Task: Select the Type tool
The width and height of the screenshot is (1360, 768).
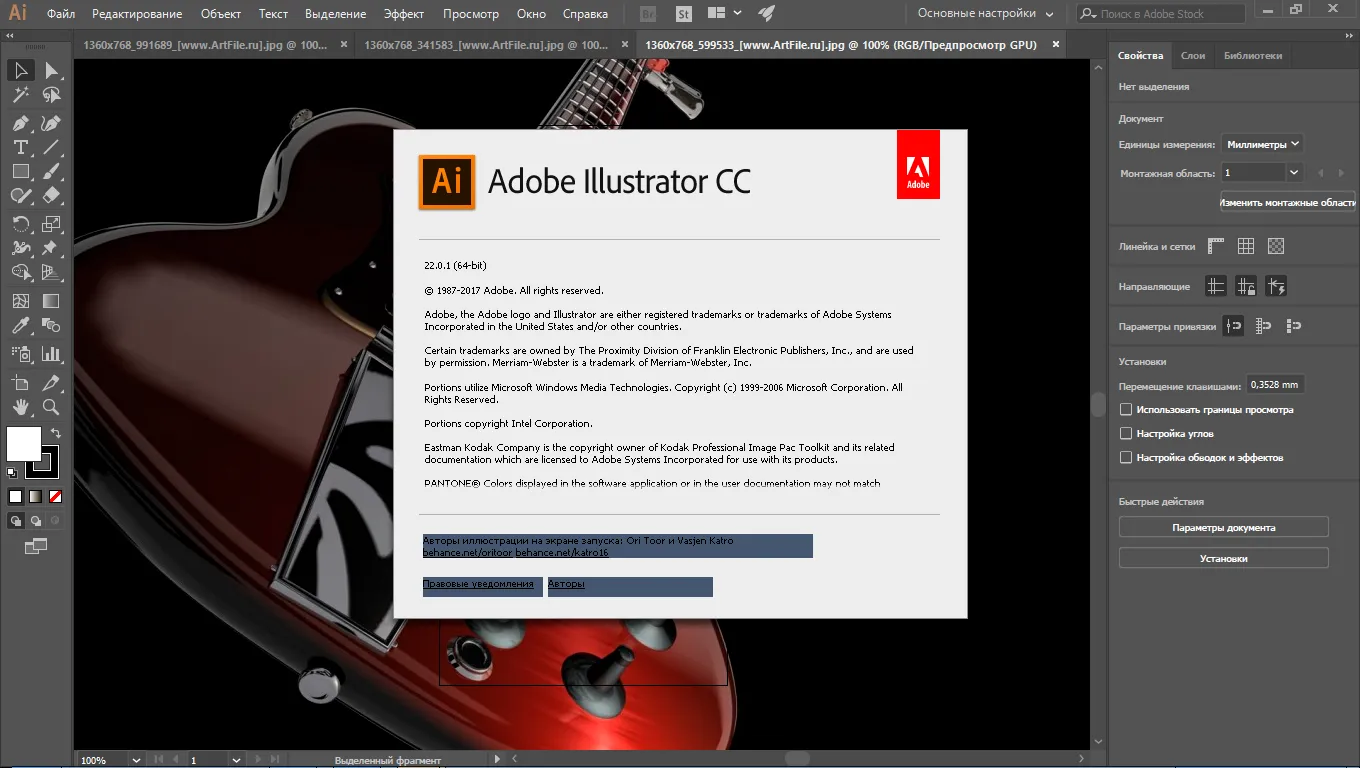Action: pyautogui.click(x=20, y=148)
